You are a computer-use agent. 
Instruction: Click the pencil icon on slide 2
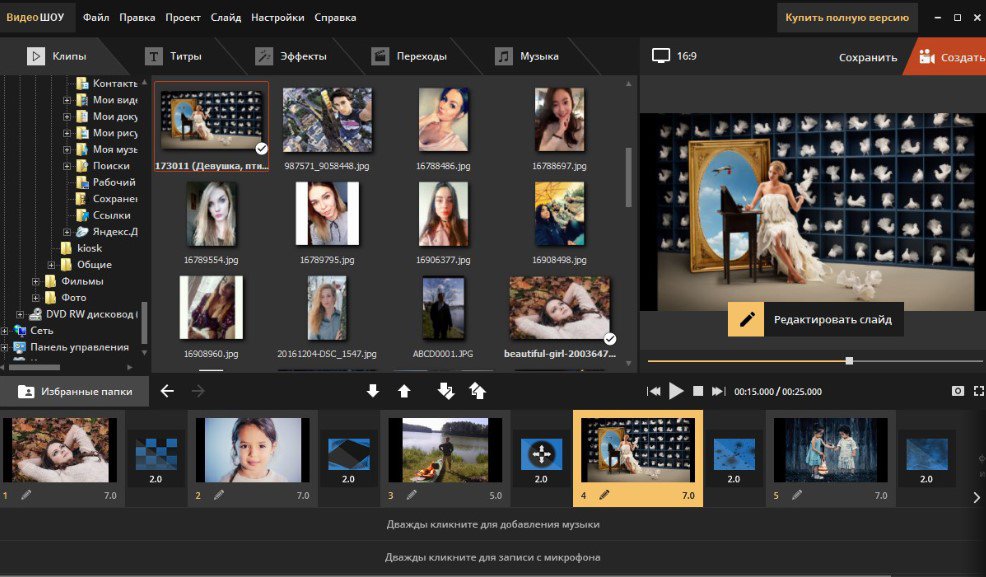[219, 495]
